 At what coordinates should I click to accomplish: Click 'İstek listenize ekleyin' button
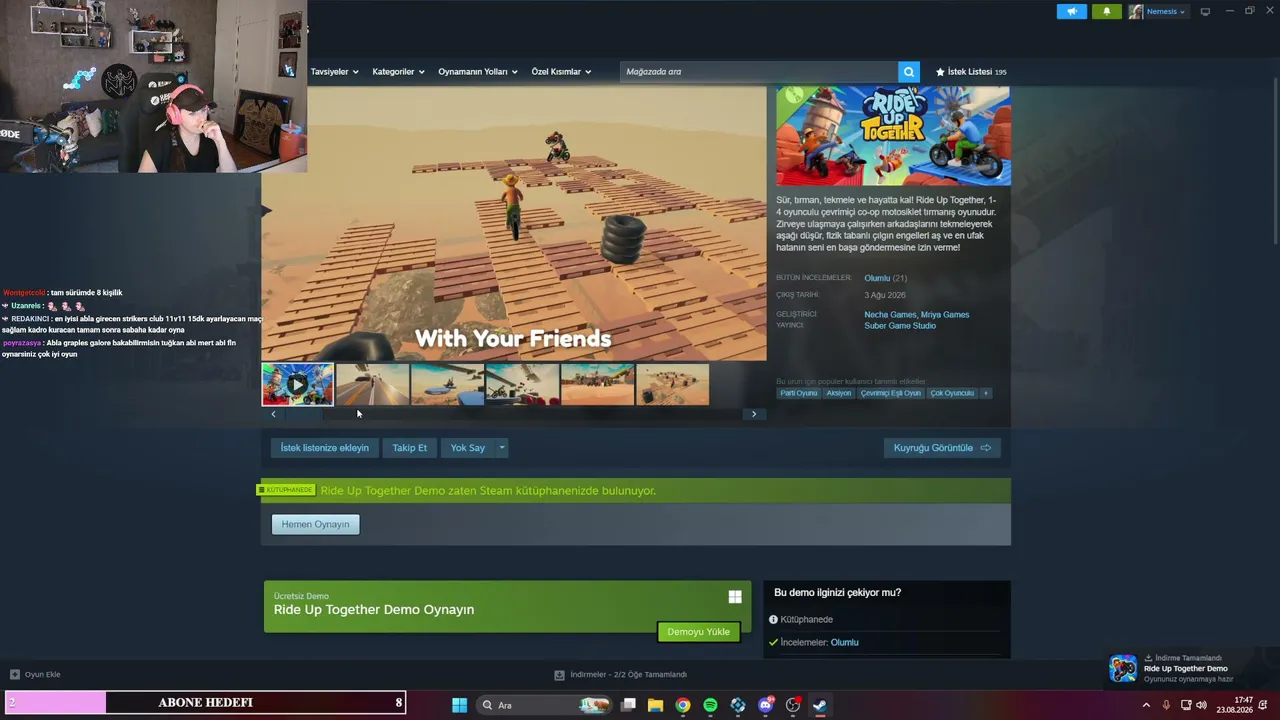tap(324, 448)
